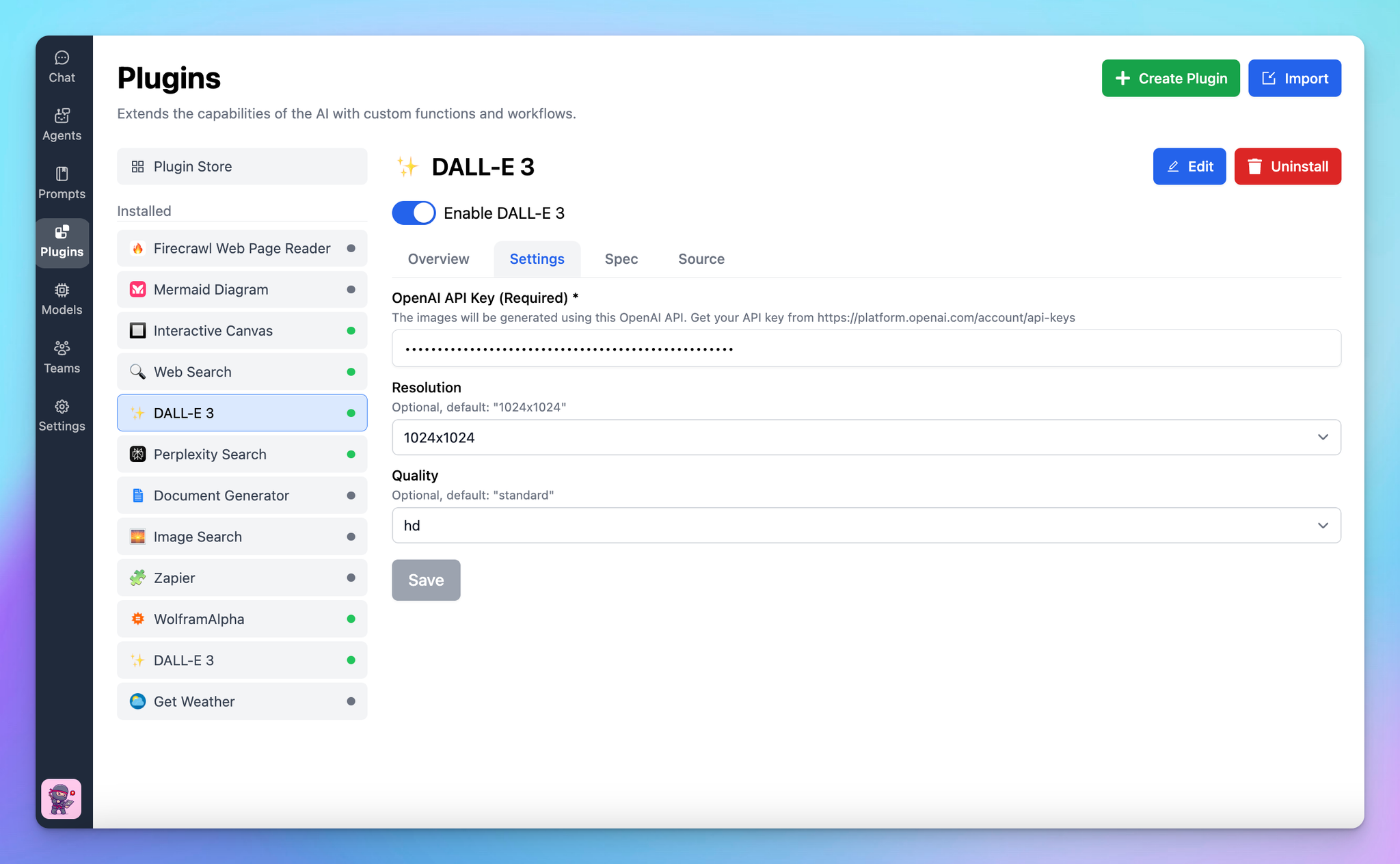Uninstall the DALL-E 3 plugin
The height and width of the screenshot is (864, 1400).
pos(1287,166)
